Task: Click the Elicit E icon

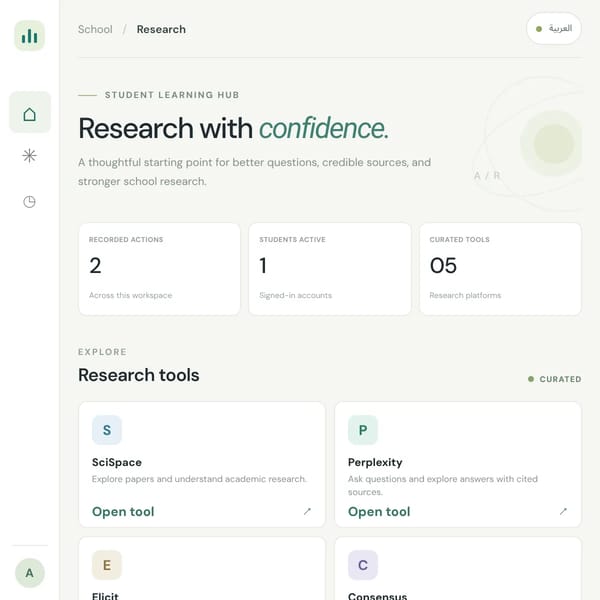Action: (x=107, y=565)
